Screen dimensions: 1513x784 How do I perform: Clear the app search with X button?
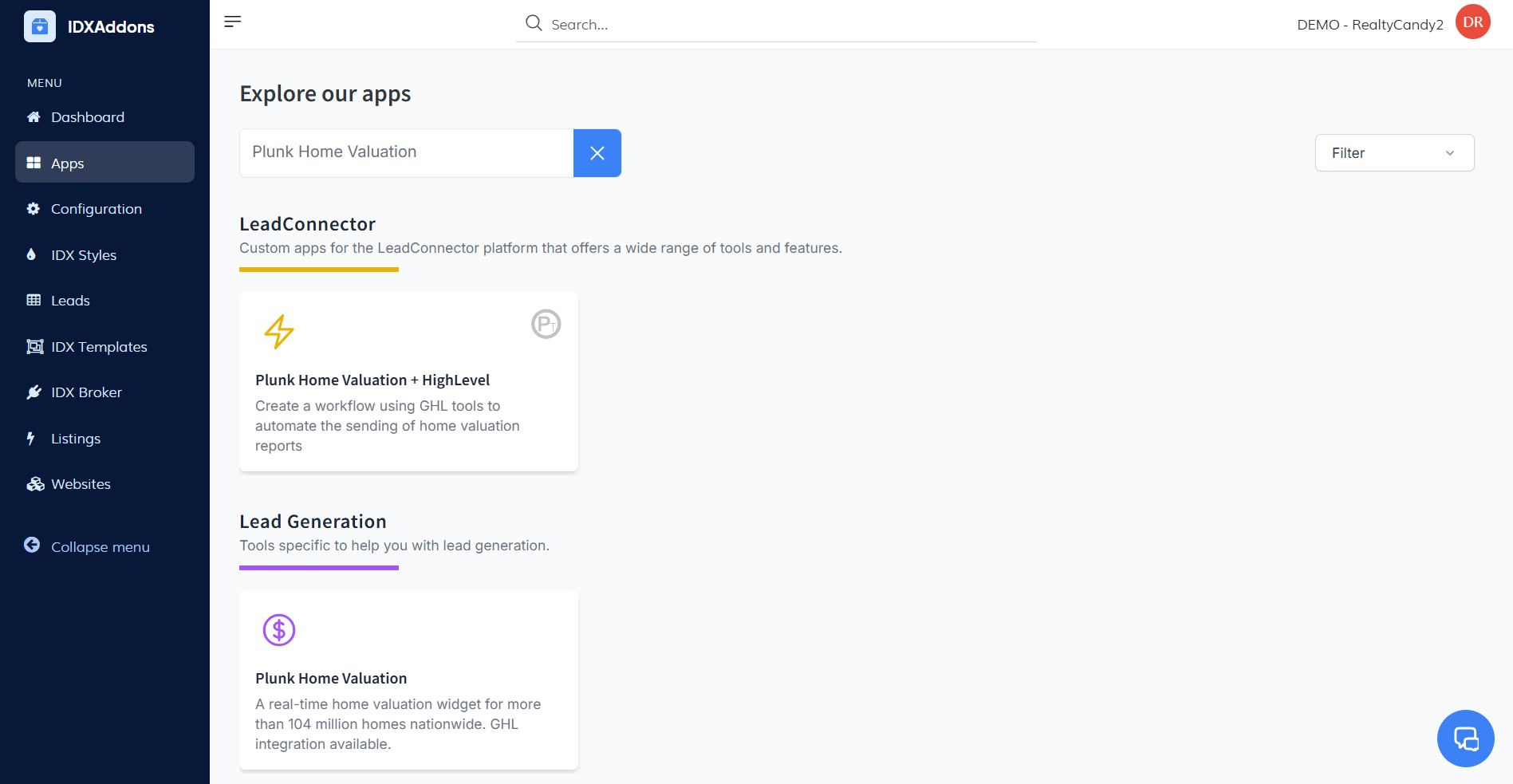pyautogui.click(x=597, y=153)
